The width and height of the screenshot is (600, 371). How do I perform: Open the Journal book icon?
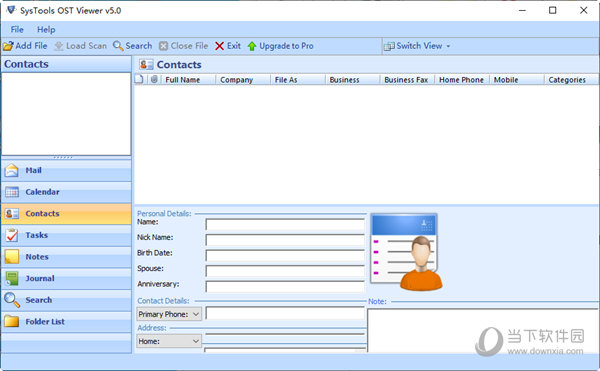(x=11, y=278)
